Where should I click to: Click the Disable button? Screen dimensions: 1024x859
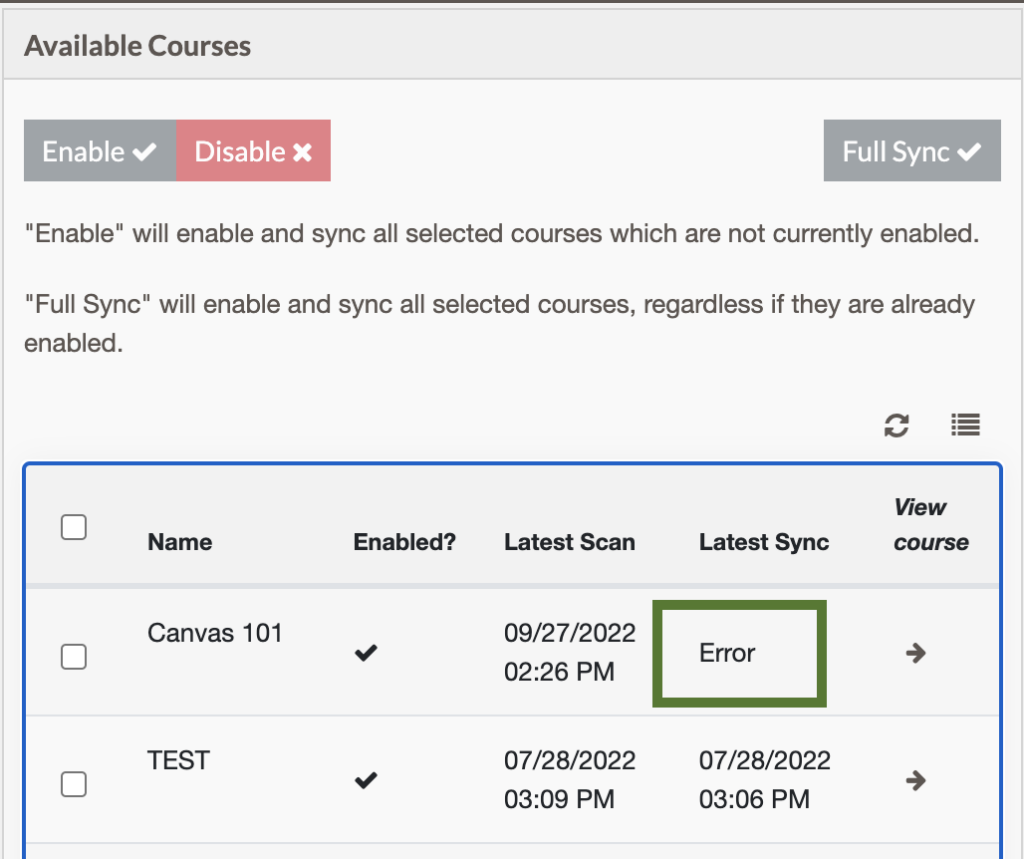click(x=254, y=151)
